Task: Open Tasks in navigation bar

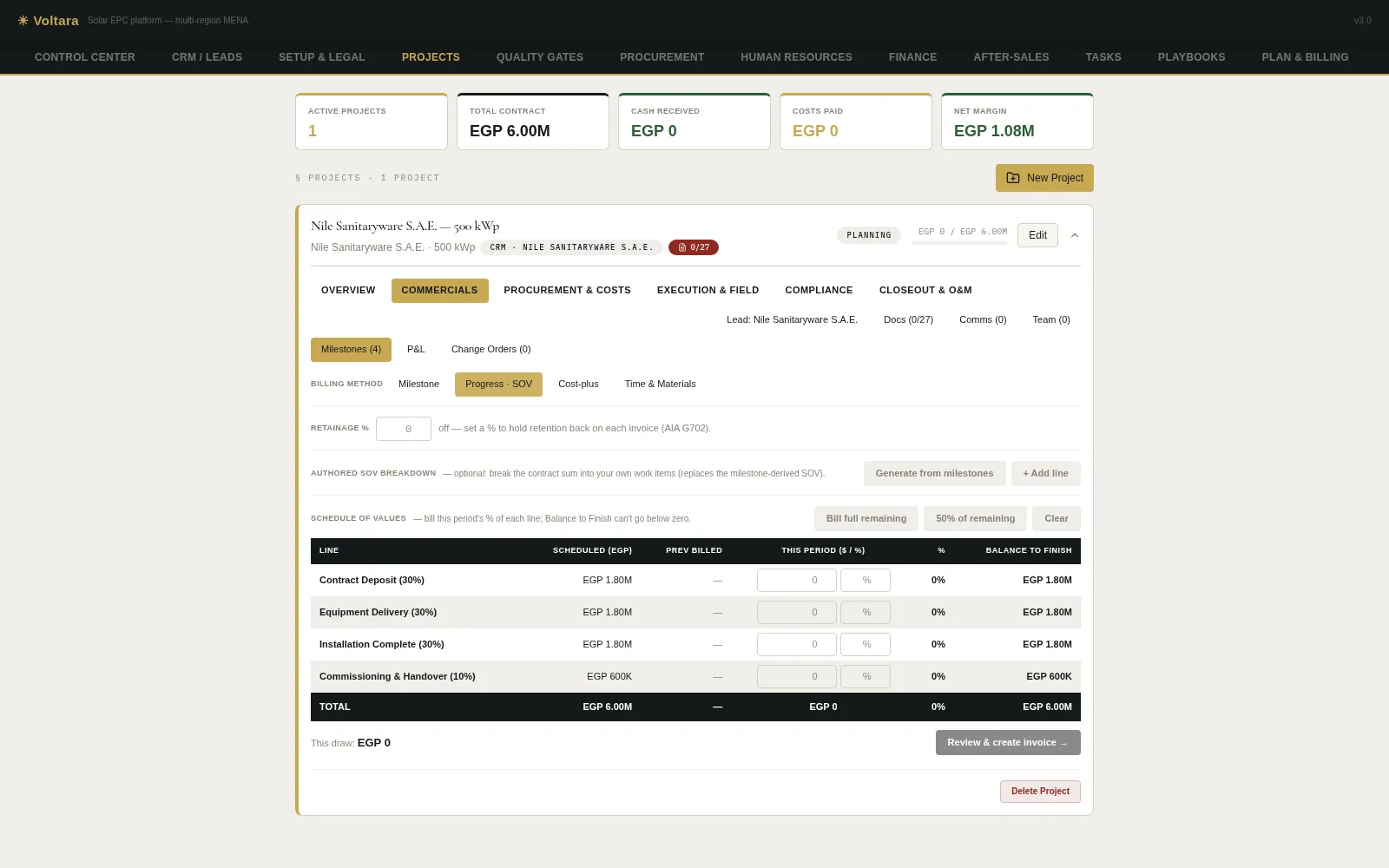Action: point(1103,57)
